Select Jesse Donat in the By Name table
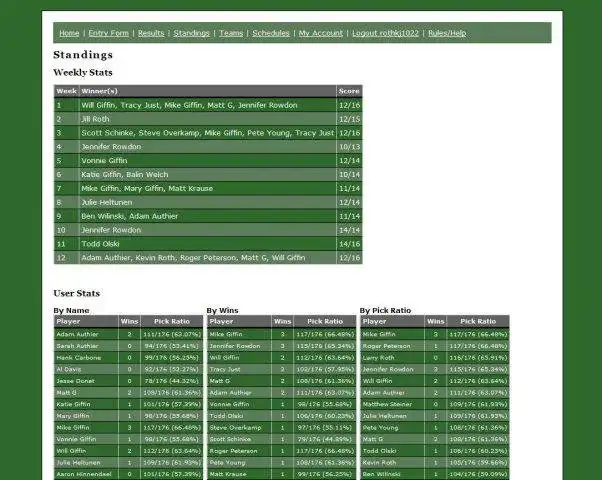The height and width of the screenshot is (480, 602). (x=75, y=381)
